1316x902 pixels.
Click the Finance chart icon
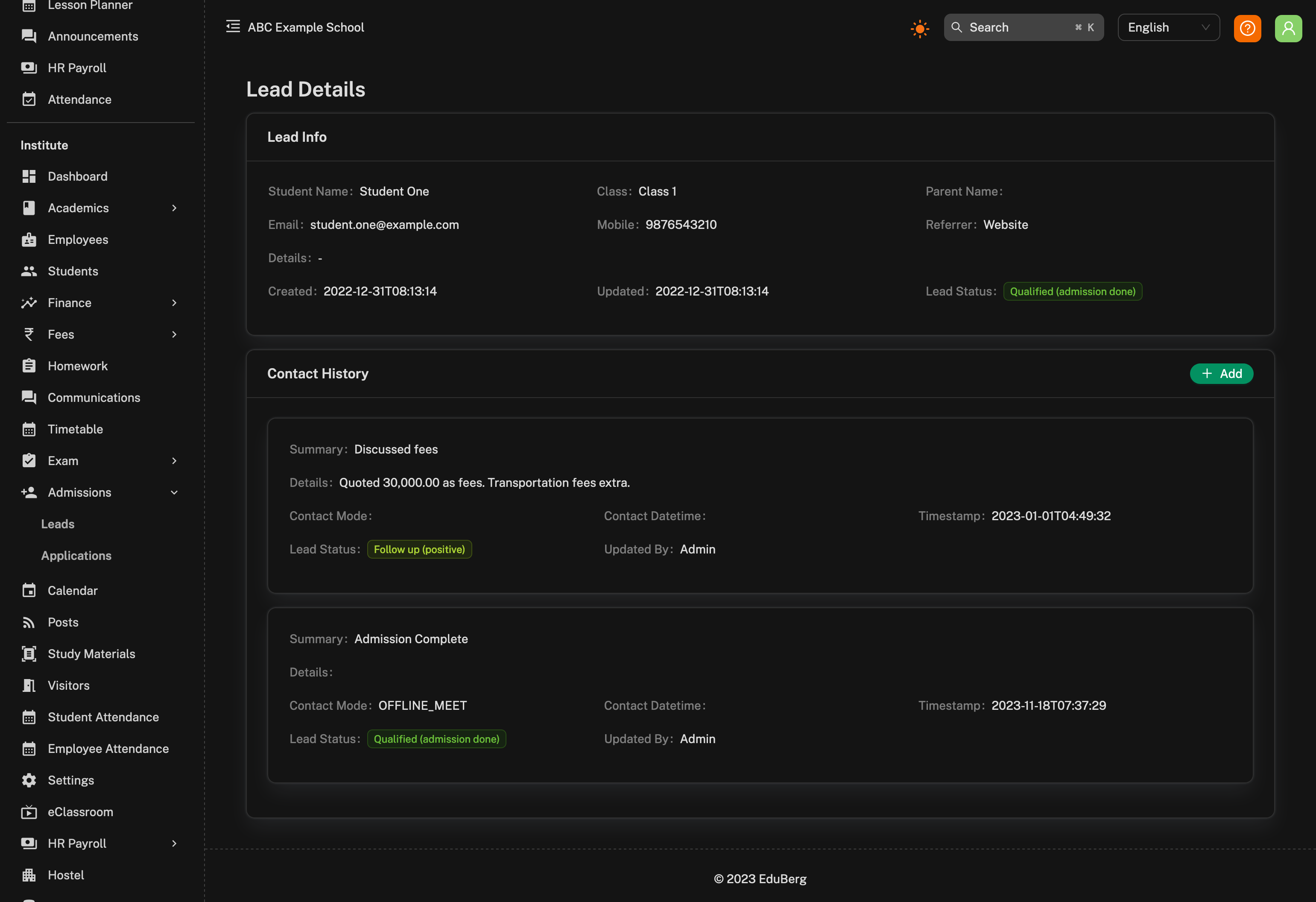coord(29,303)
